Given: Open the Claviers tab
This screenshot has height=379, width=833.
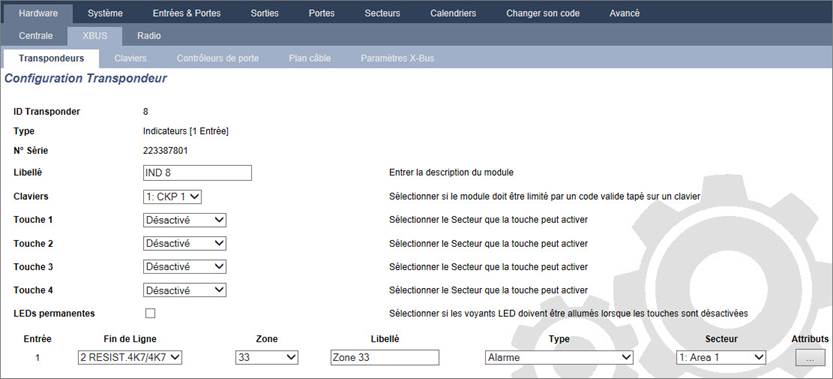Looking at the screenshot, I should (130, 58).
